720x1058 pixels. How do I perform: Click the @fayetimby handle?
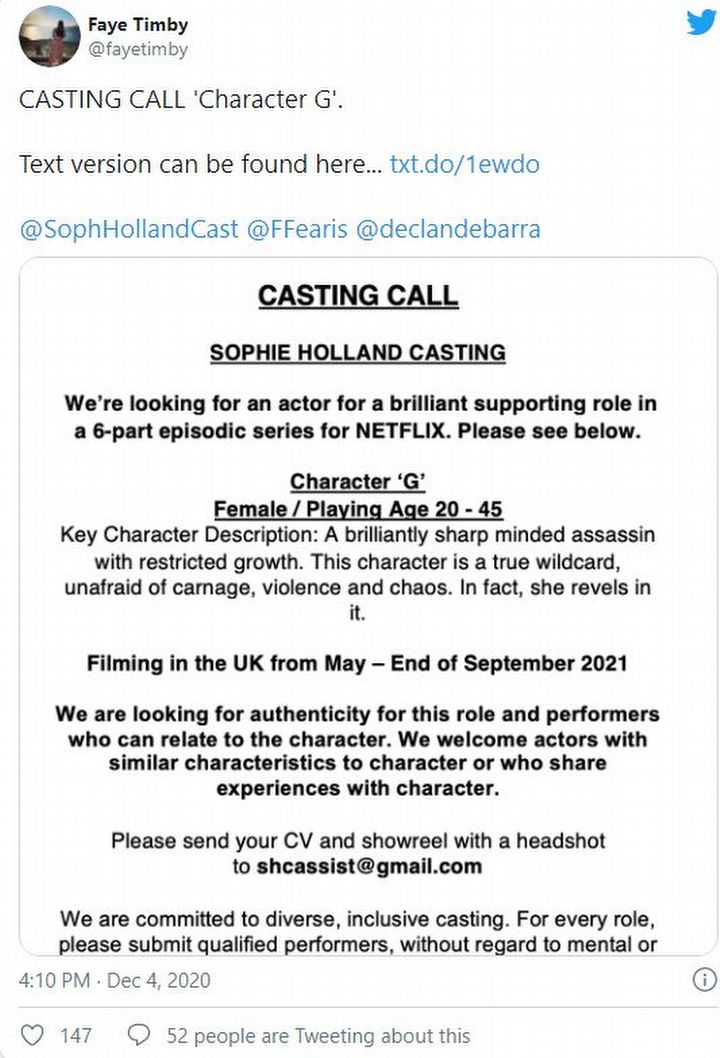[x=139, y=48]
